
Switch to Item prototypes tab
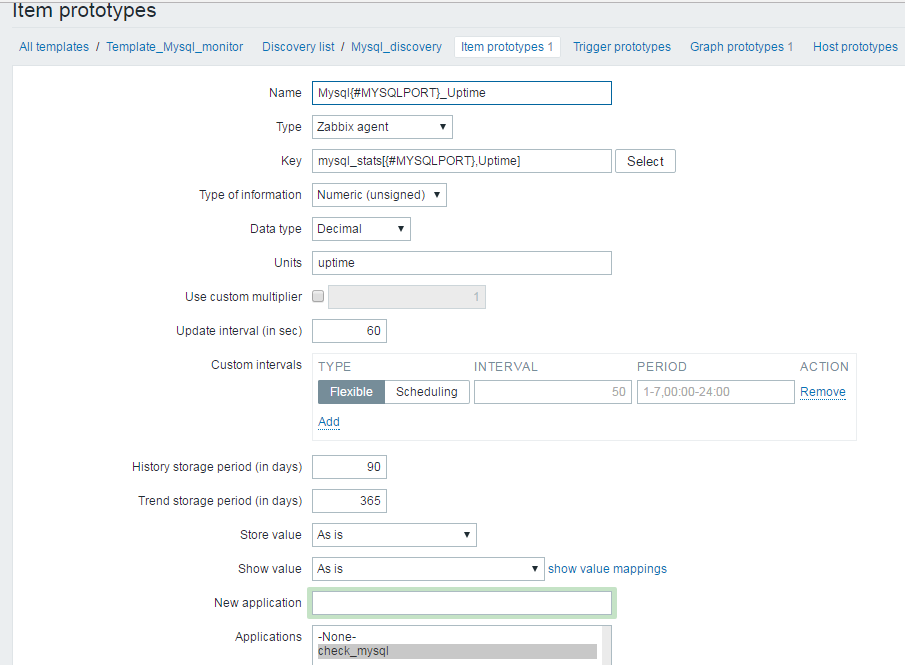coord(507,47)
